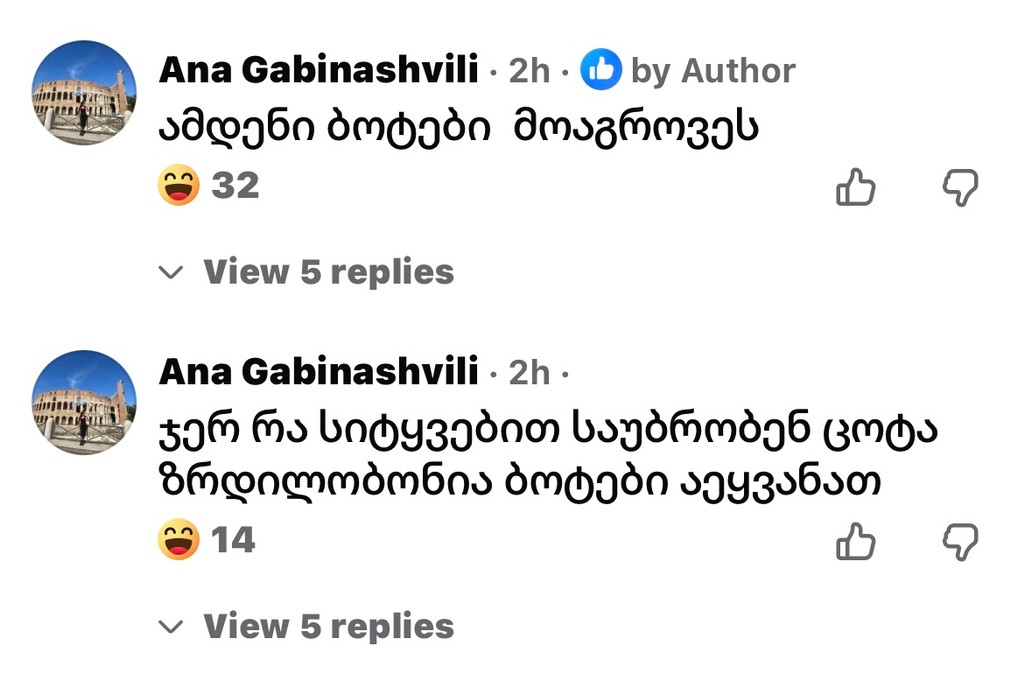Click the '2h' timestamp on the top comment
Image resolution: width=1024 pixels, height=693 pixels.
[529, 71]
